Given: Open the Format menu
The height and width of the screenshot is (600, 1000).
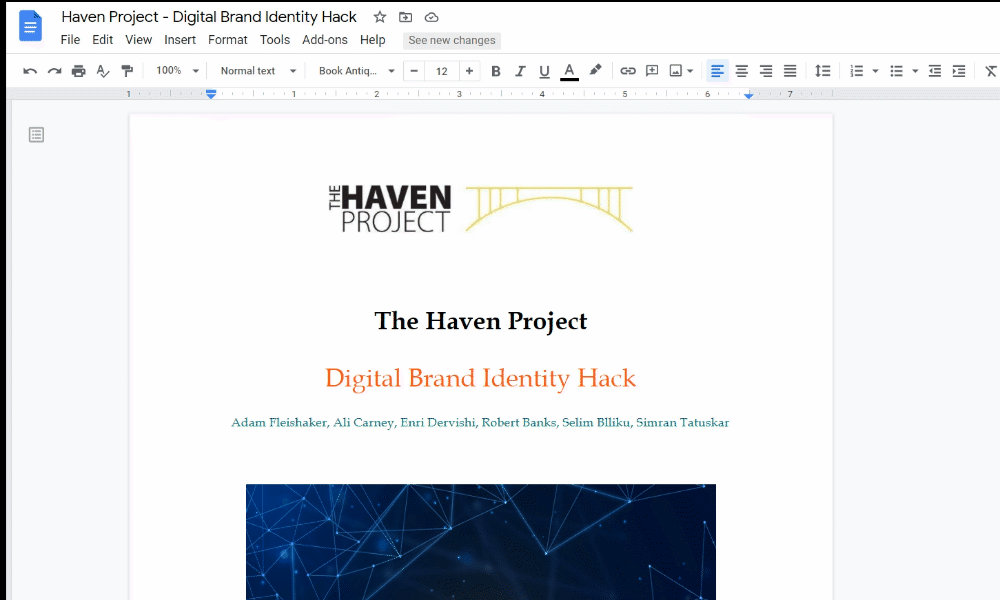Looking at the screenshot, I should pyautogui.click(x=228, y=40).
